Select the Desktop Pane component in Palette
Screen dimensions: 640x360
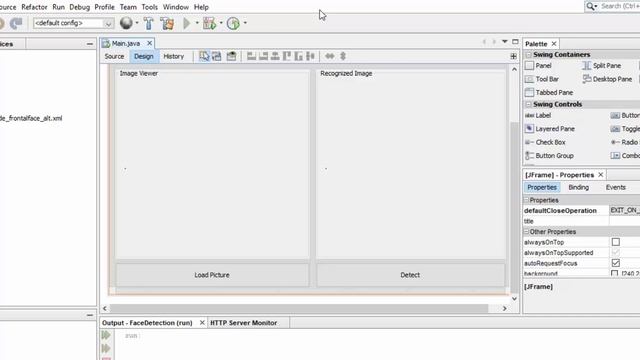tap(607, 79)
